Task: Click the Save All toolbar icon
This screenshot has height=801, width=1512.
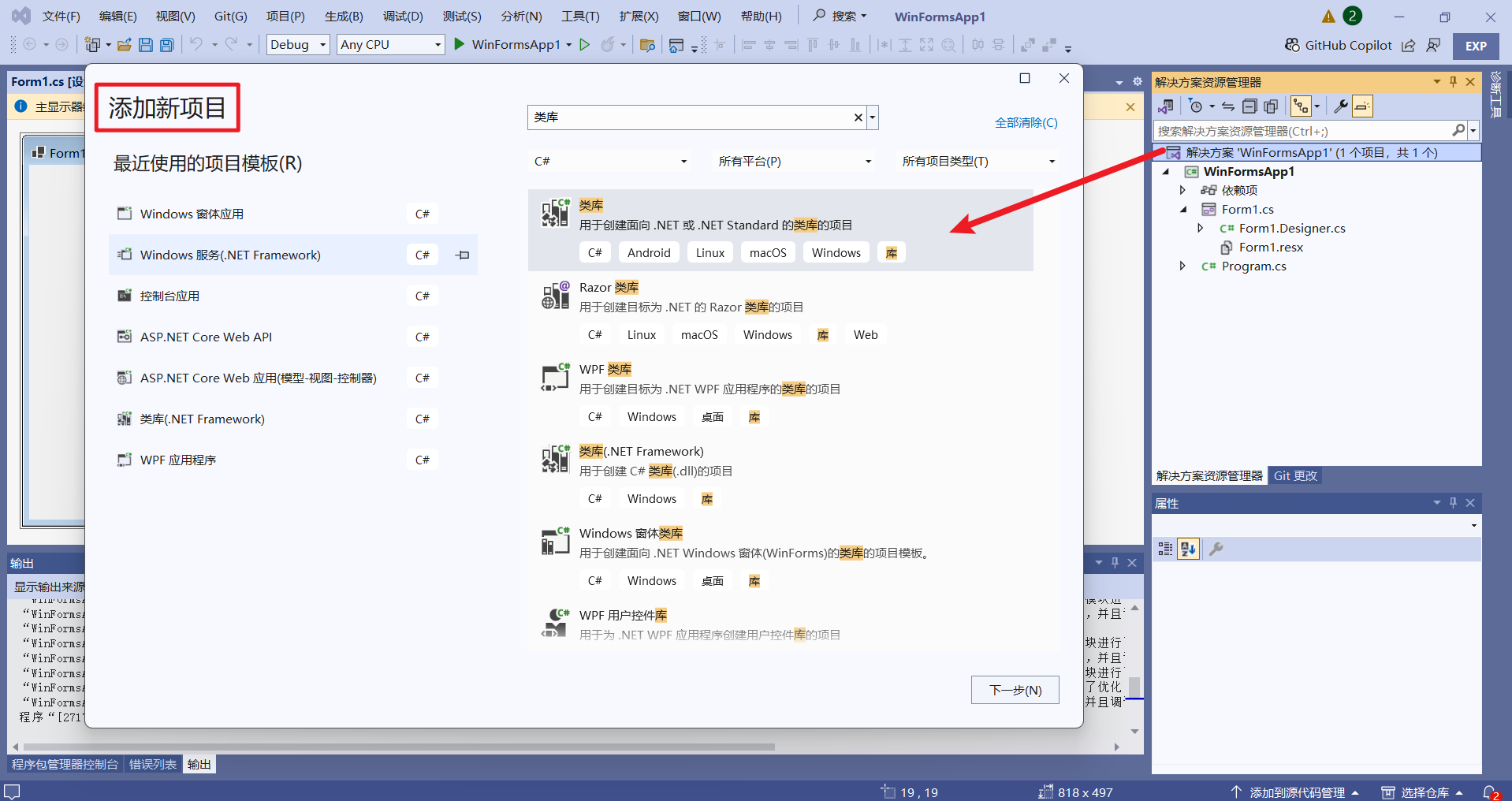Action: pyautogui.click(x=166, y=45)
